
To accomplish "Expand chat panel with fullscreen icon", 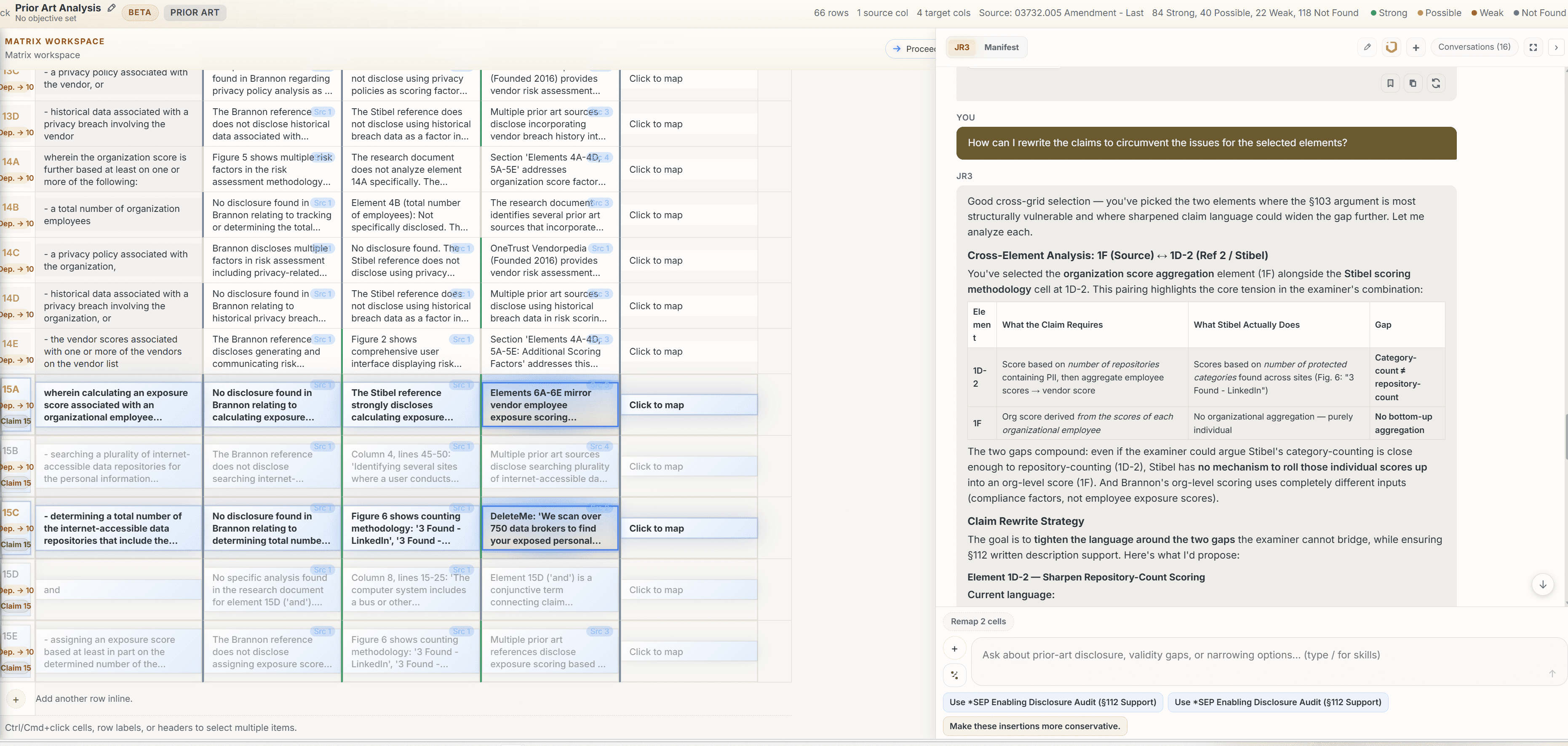I will 1533,48.
